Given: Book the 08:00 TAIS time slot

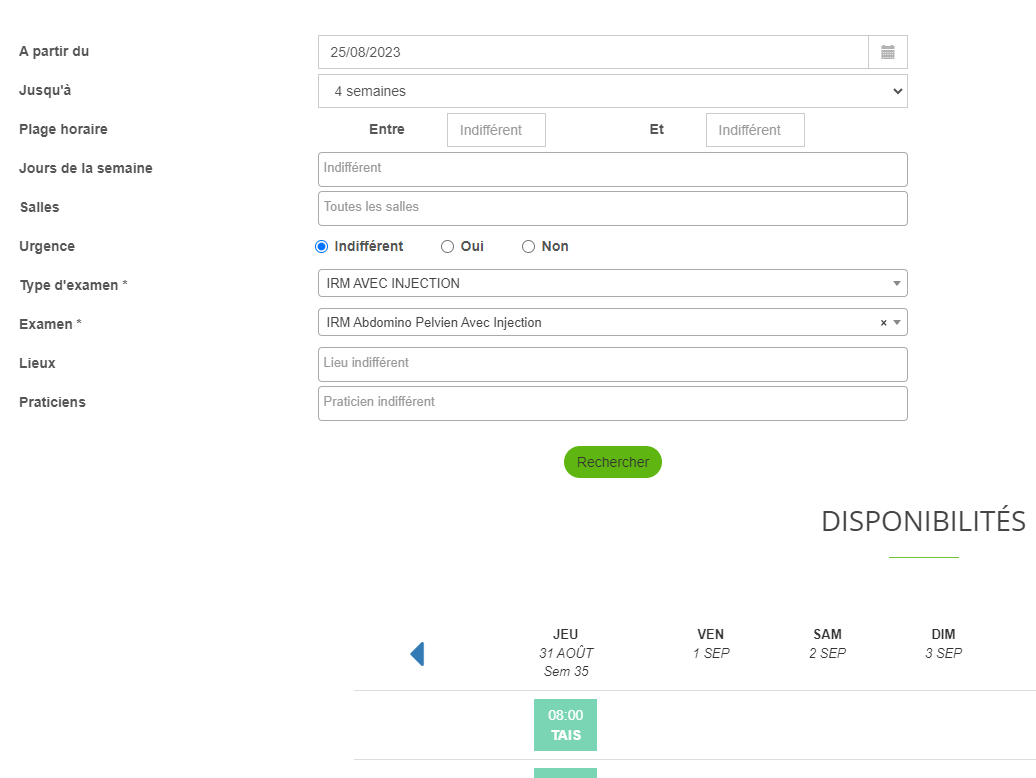Looking at the screenshot, I should click(x=565, y=725).
